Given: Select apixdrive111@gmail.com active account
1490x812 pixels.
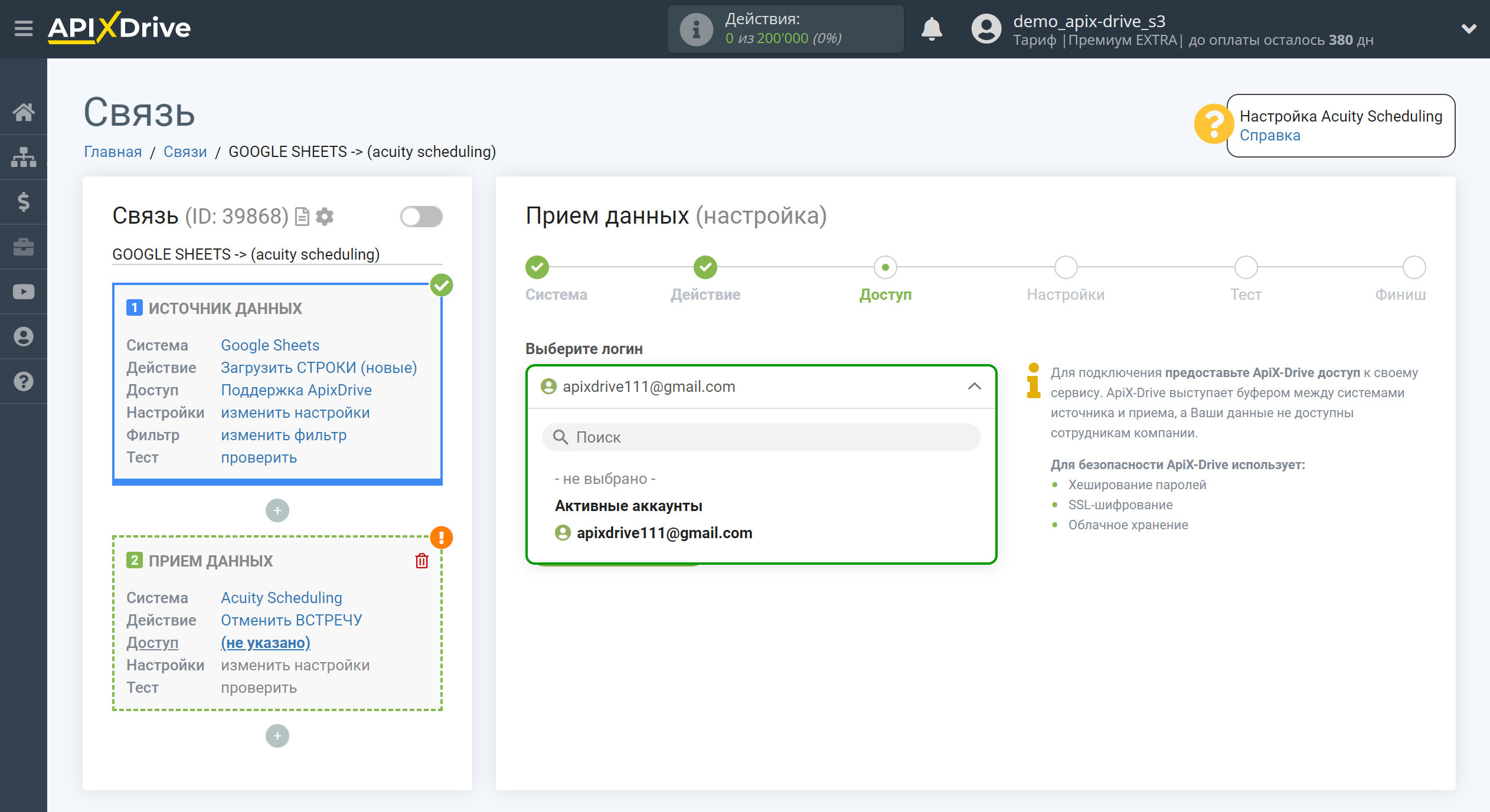Looking at the screenshot, I should point(653,533).
